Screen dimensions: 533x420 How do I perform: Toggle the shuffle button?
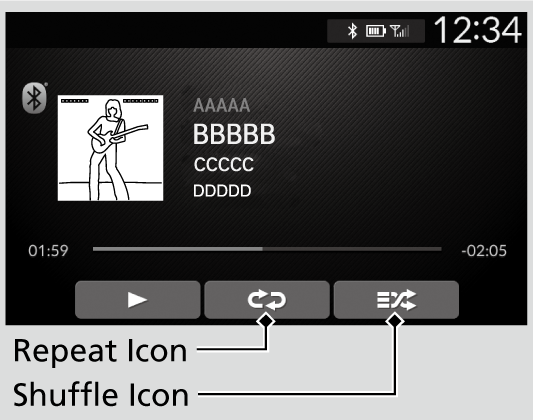pos(396,300)
